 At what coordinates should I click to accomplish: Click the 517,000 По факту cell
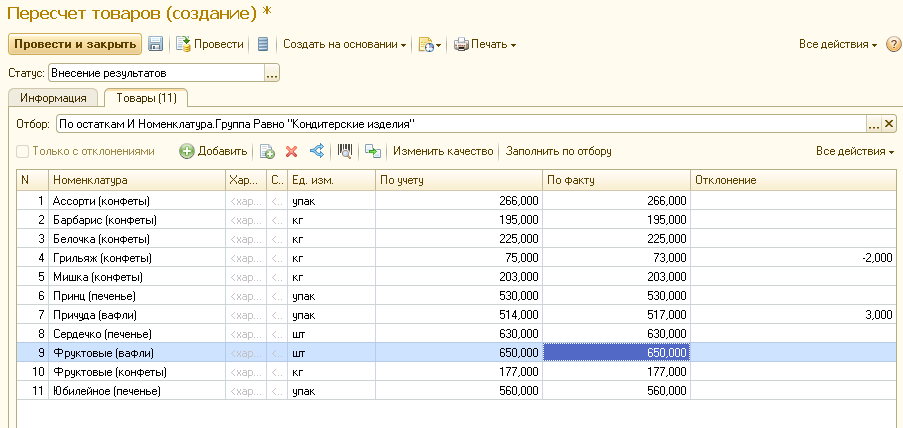click(616, 315)
